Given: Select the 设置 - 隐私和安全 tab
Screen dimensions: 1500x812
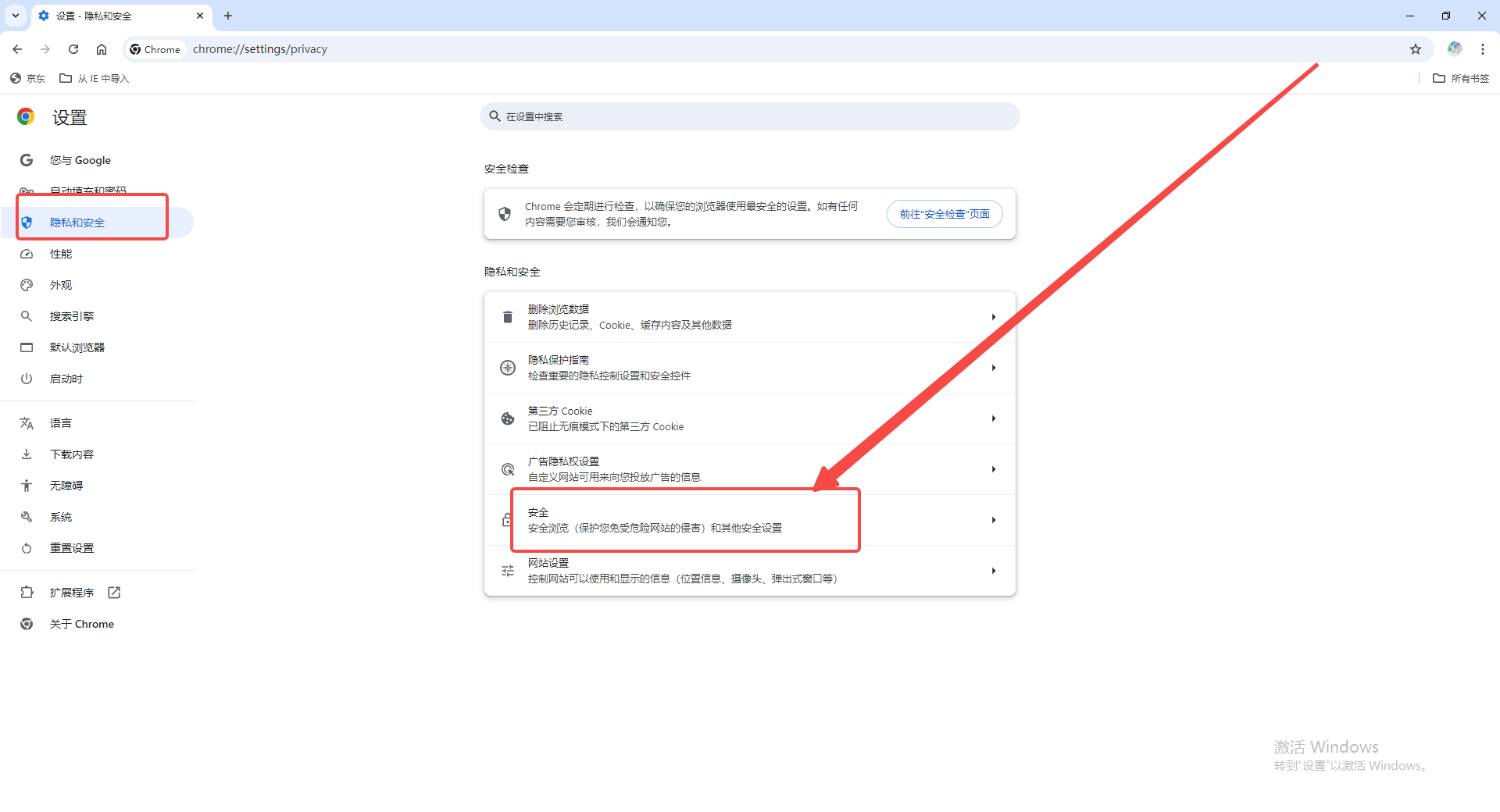Looking at the screenshot, I should 121,16.
